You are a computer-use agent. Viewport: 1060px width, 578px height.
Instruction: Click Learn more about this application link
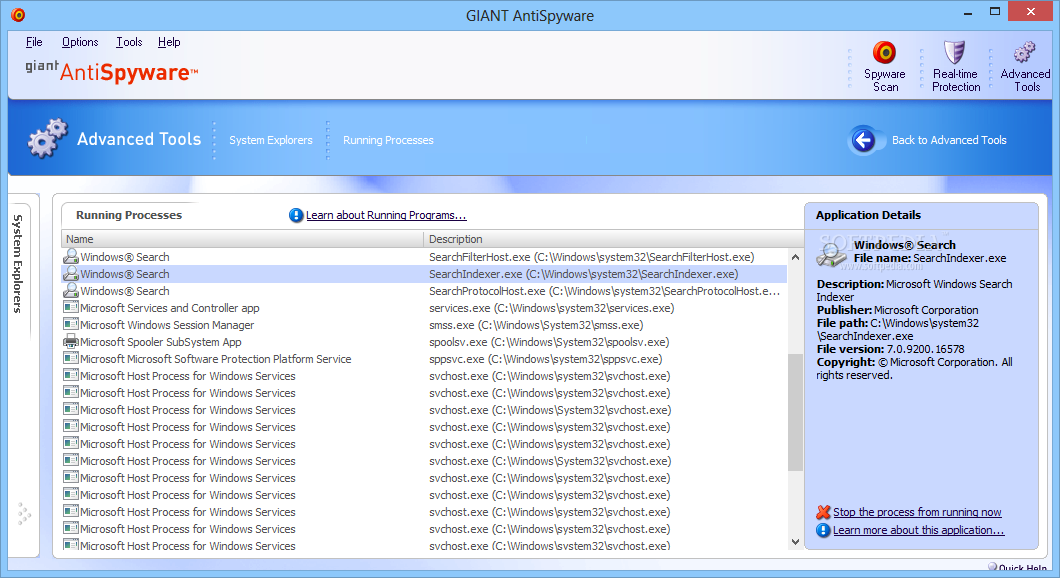pyautogui.click(x=918, y=530)
